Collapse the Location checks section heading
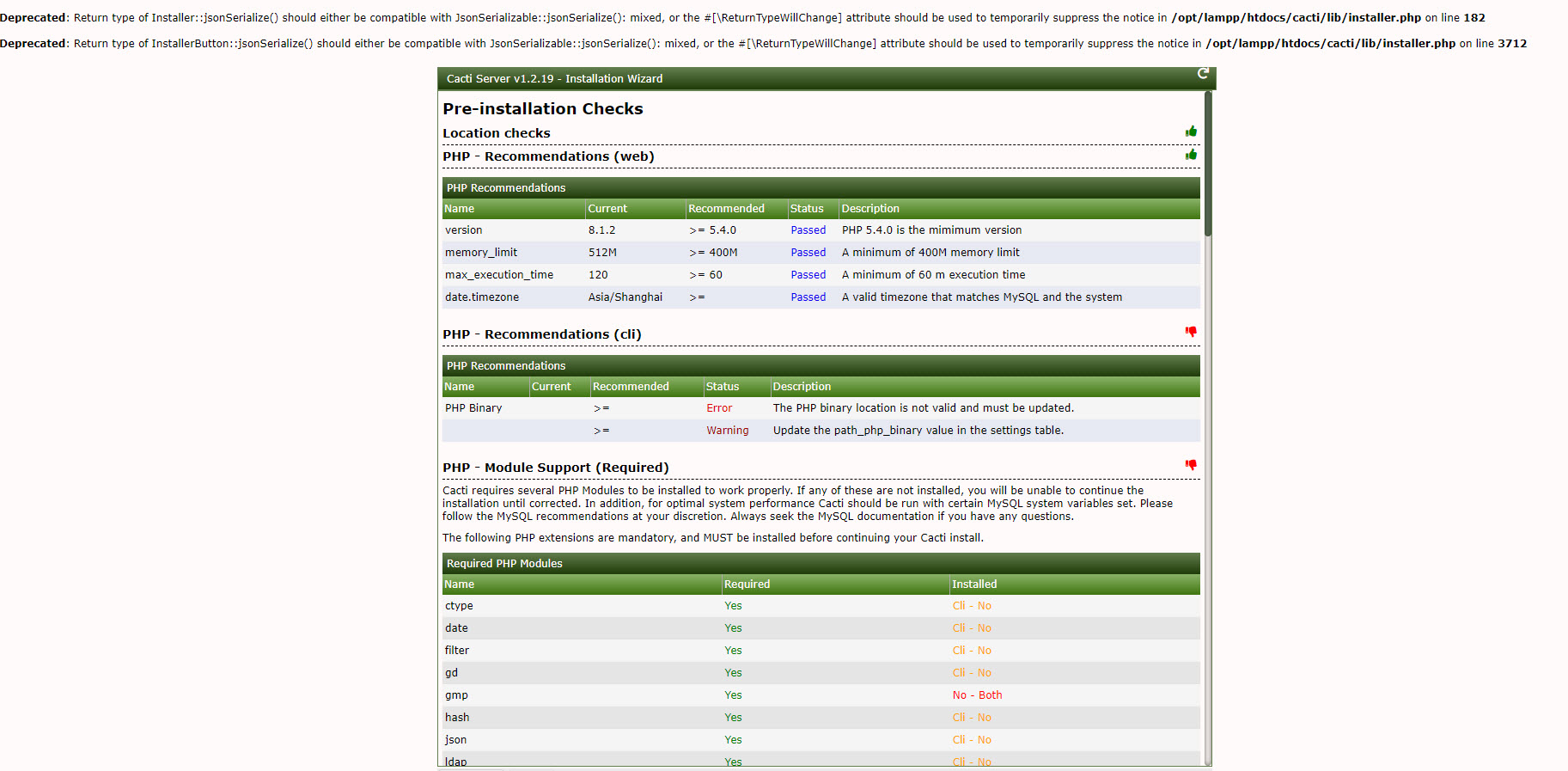 click(497, 133)
